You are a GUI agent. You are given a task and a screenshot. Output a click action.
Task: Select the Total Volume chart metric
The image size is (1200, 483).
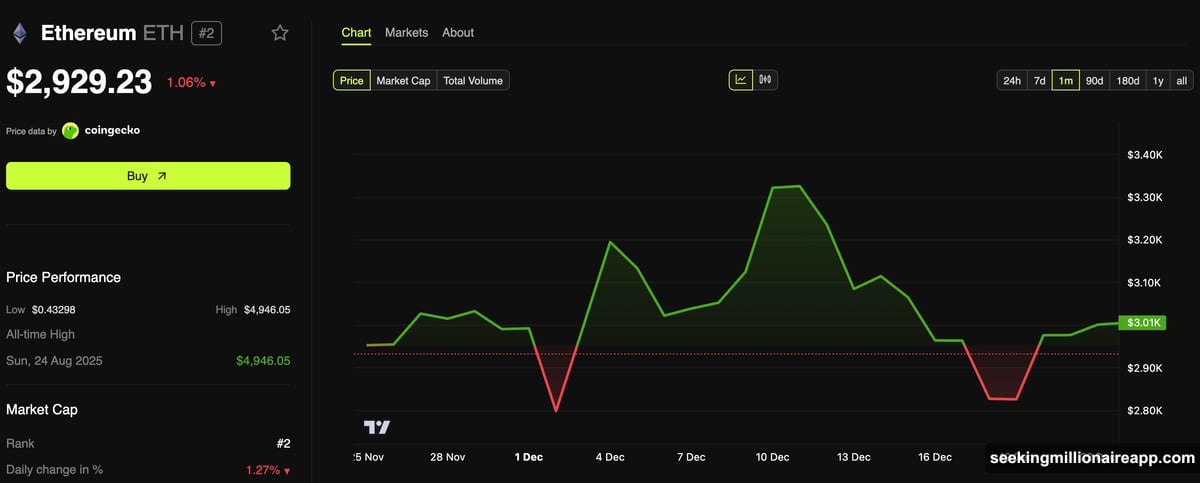coord(473,80)
